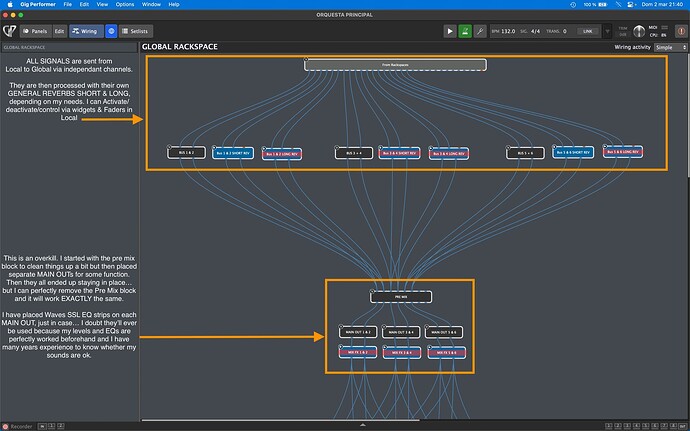Viewport: 690px width, 431px height.
Task: Expand the bottom panel arrow
Action: 363,425
